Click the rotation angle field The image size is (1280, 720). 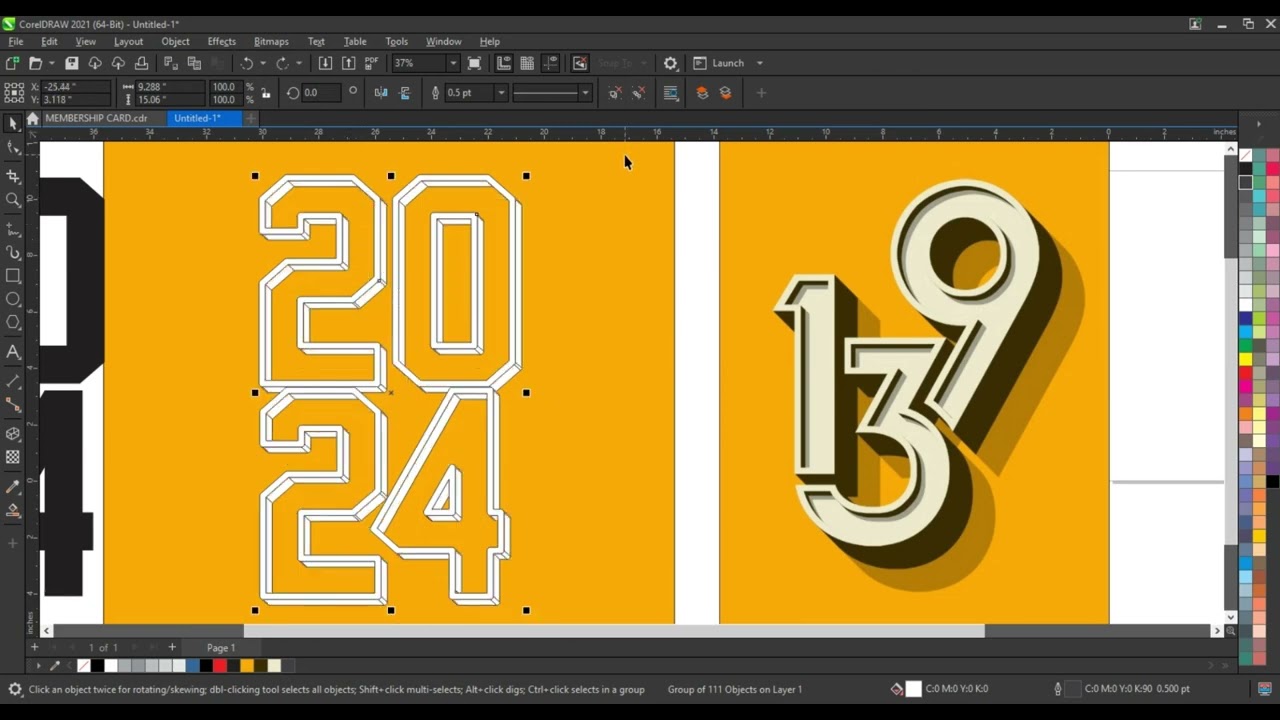tap(320, 93)
